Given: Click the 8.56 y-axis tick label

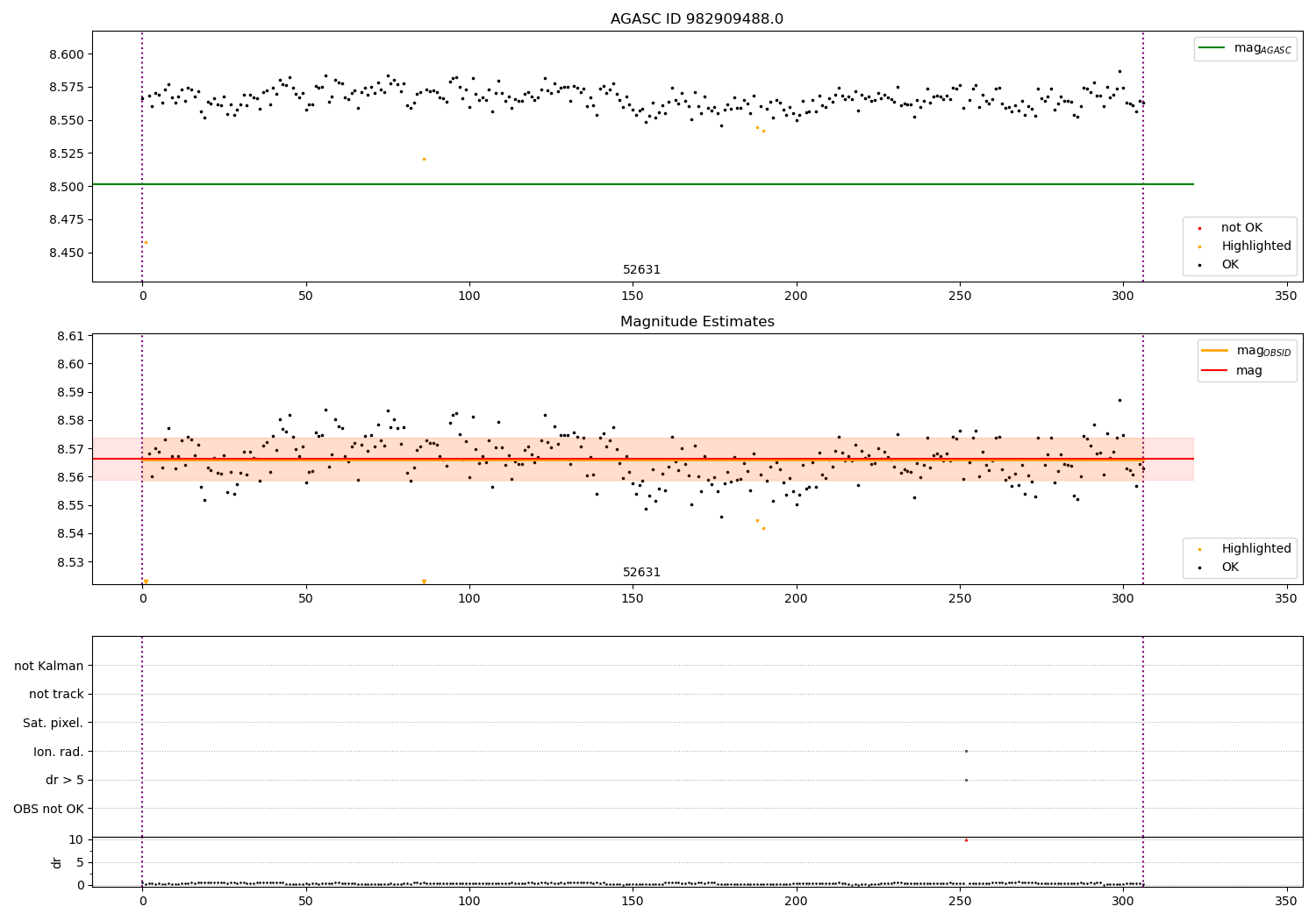Looking at the screenshot, I should click(70, 477).
